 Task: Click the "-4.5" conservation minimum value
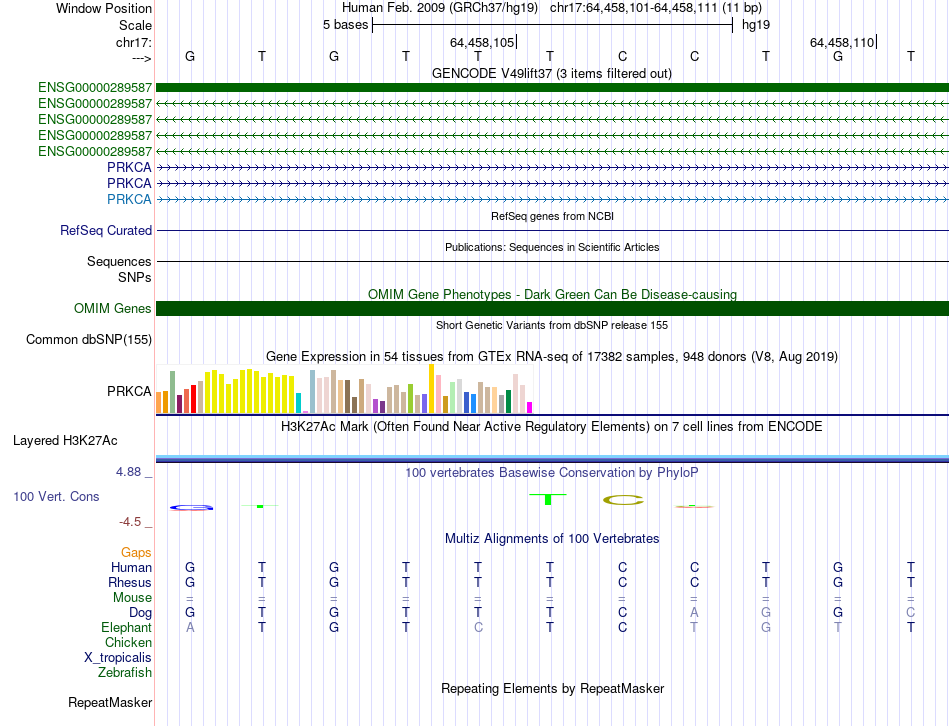(130, 522)
